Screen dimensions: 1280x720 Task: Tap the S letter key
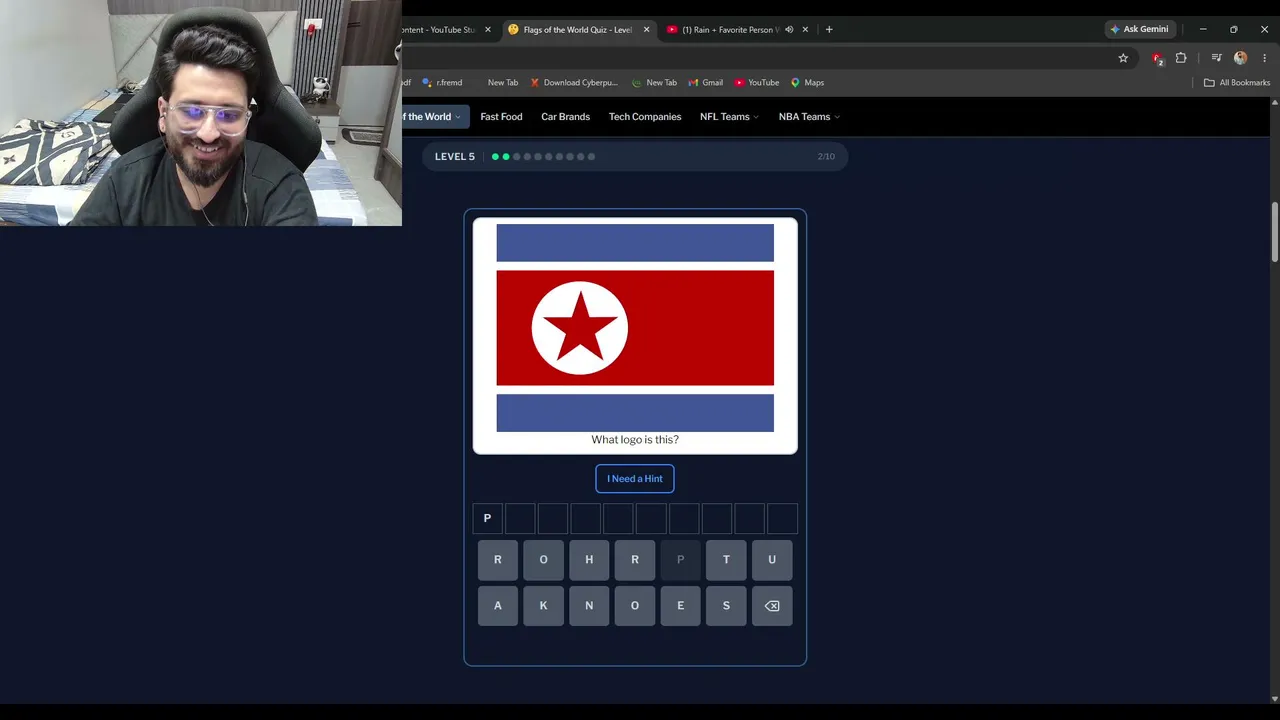point(726,606)
